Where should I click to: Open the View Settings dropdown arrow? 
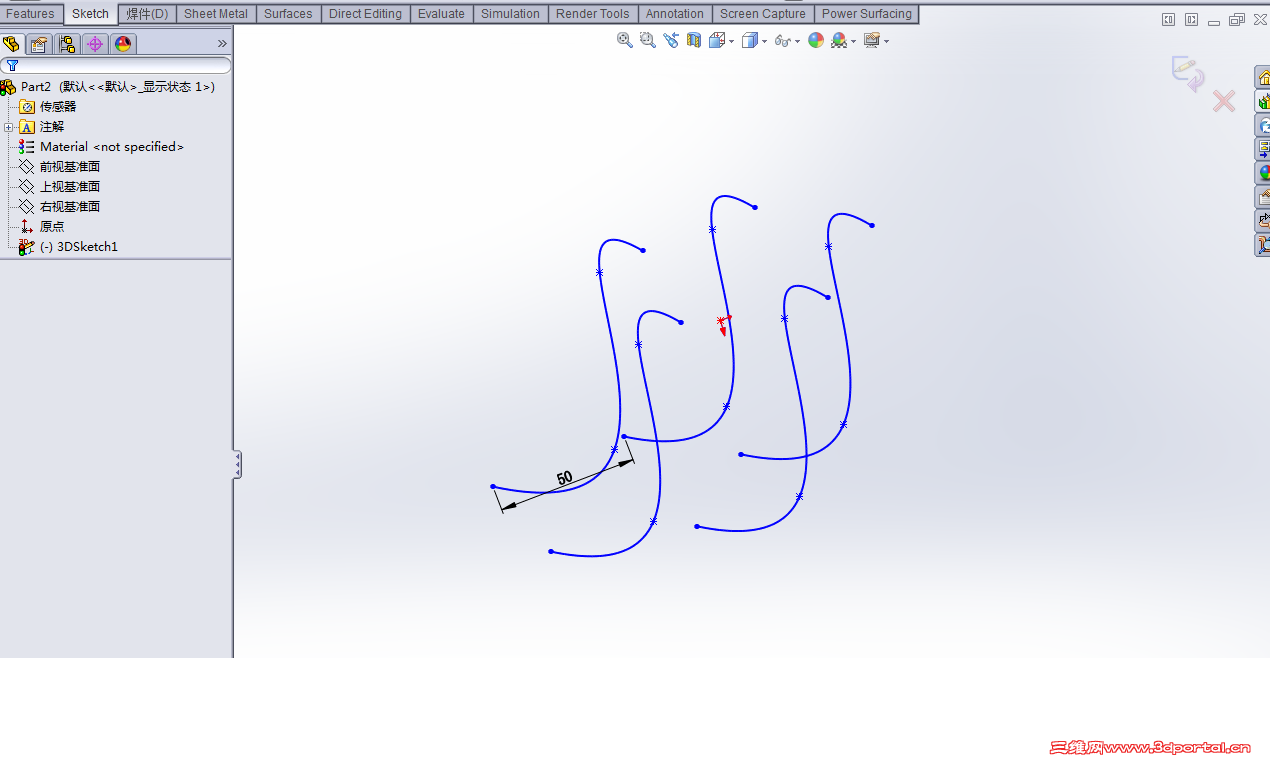click(886, 41)
